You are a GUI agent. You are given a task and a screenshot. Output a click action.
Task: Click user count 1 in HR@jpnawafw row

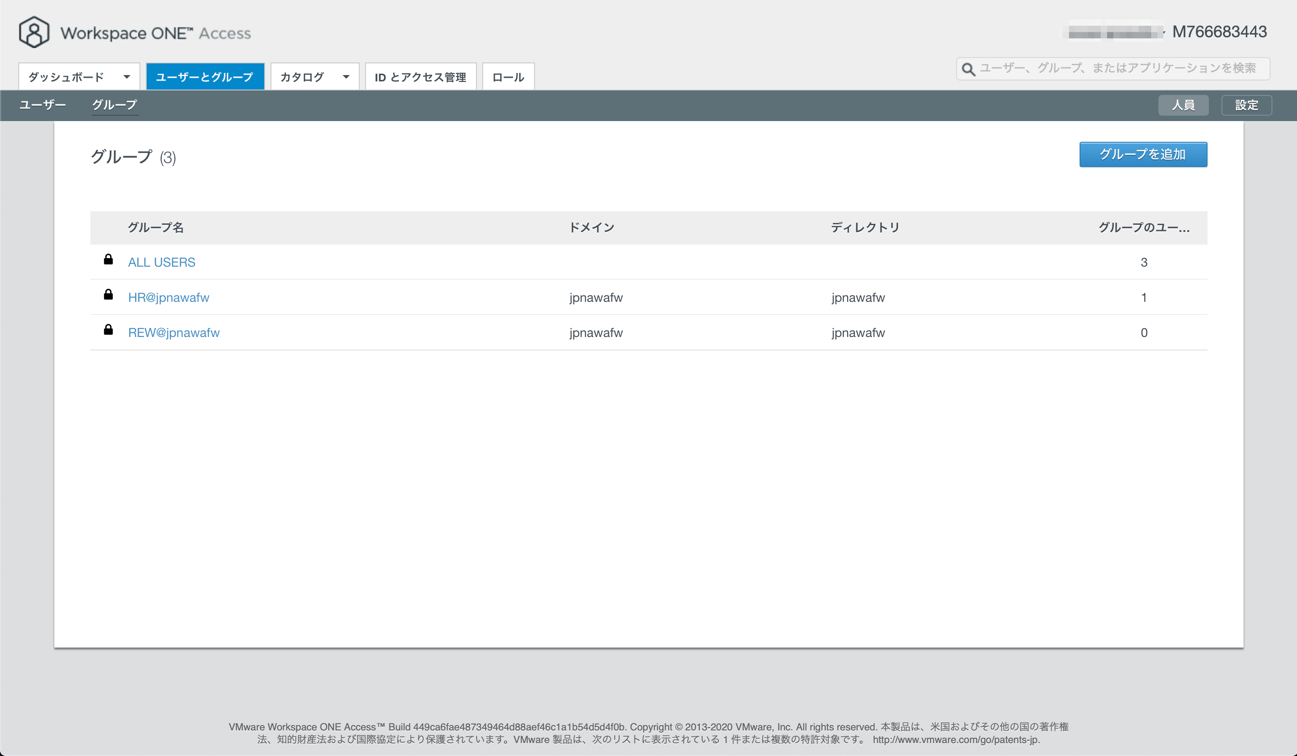pyautogui.click(x=1144, y=297)
